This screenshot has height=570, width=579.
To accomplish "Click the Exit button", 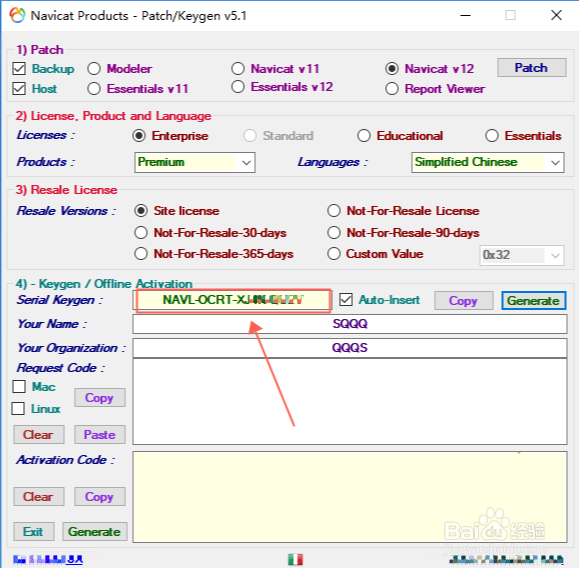I will click(34, 532).
